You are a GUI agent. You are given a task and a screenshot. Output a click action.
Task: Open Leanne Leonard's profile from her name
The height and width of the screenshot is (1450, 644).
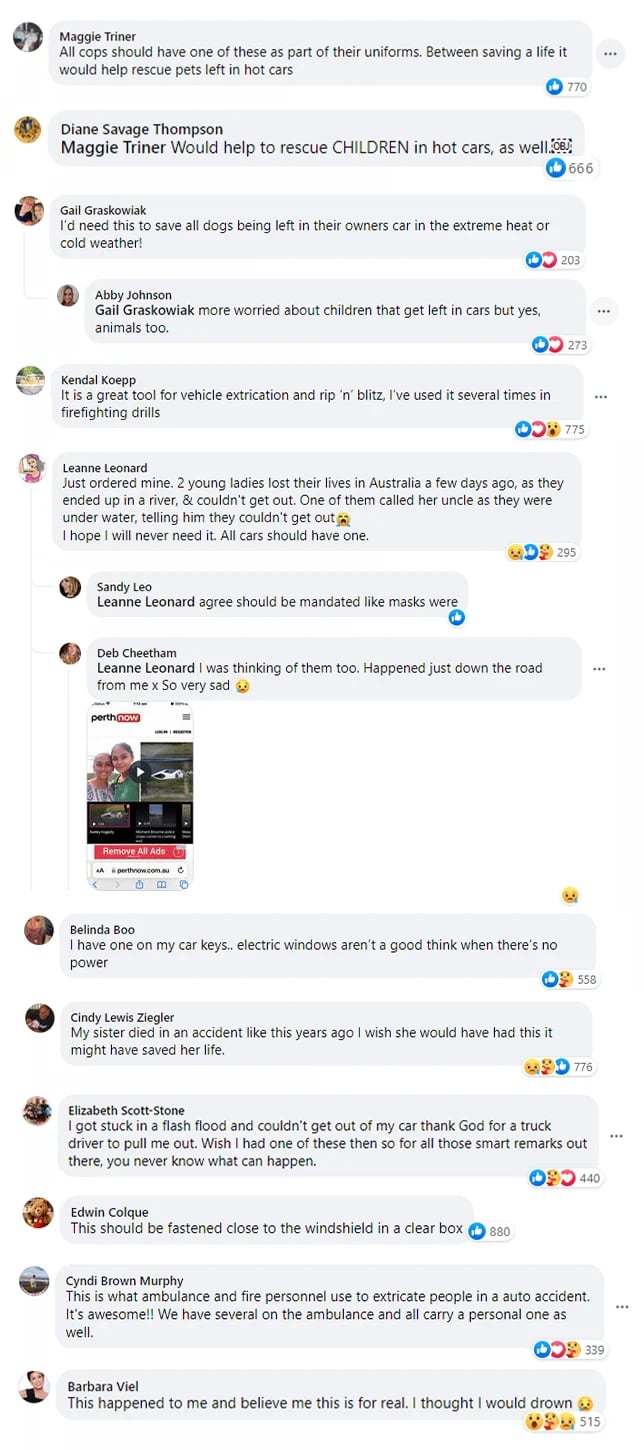tap(105, 467)
